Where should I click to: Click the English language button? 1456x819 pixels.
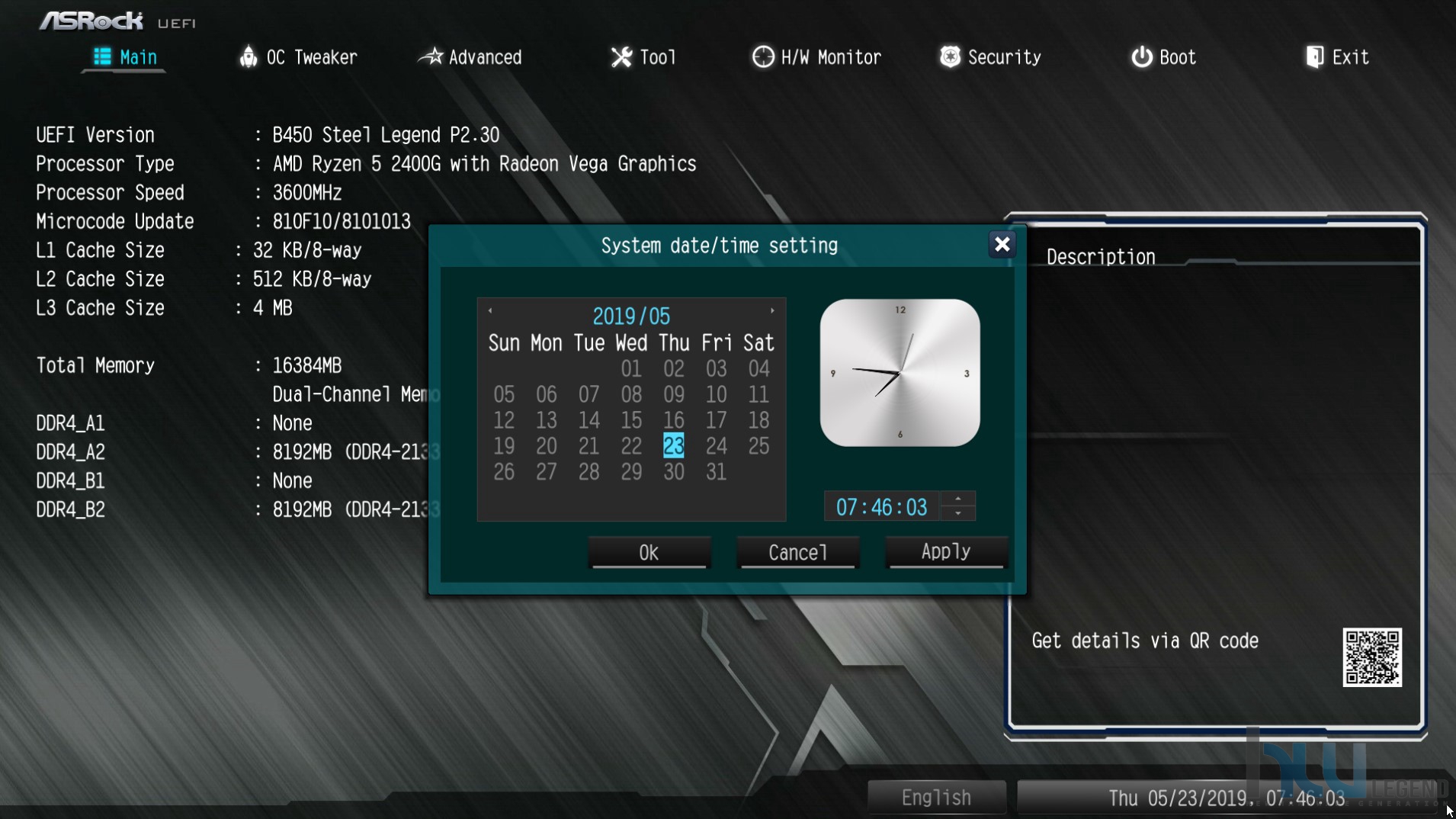937,798
